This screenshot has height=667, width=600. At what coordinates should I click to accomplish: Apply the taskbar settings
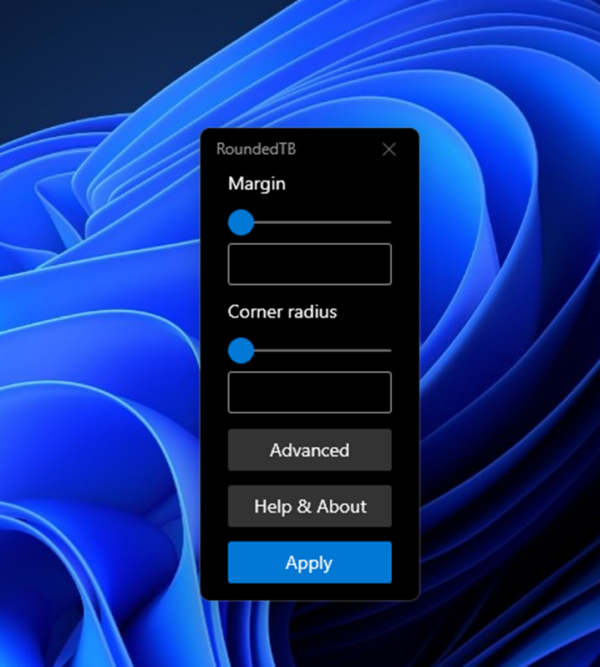(x=310, y=562)
